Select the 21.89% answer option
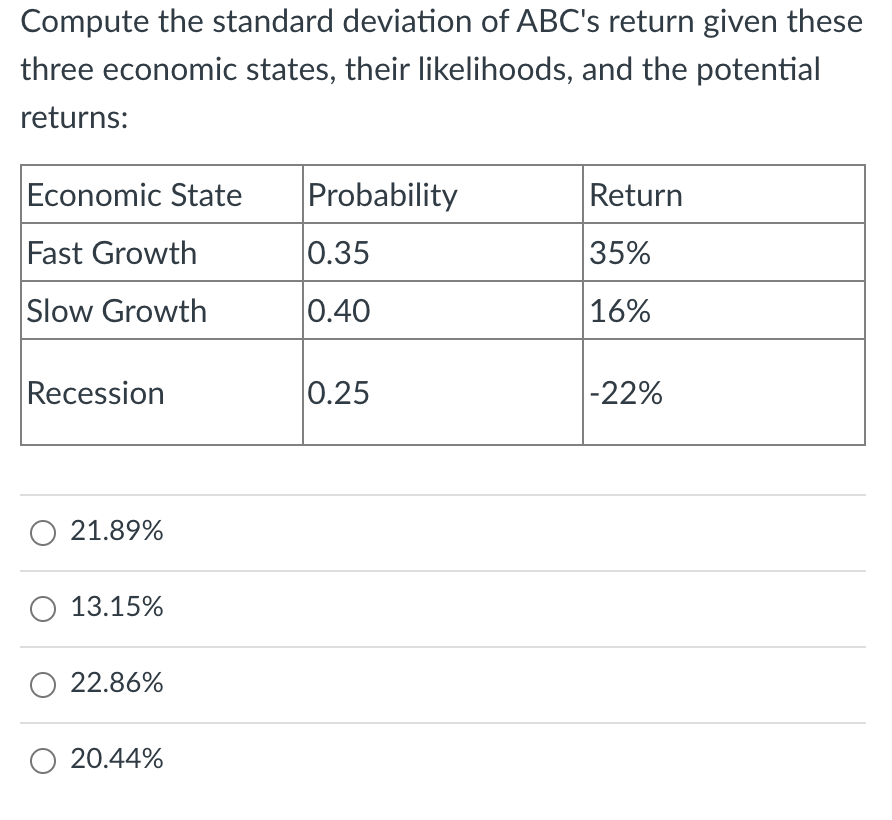 coord(42,532)
